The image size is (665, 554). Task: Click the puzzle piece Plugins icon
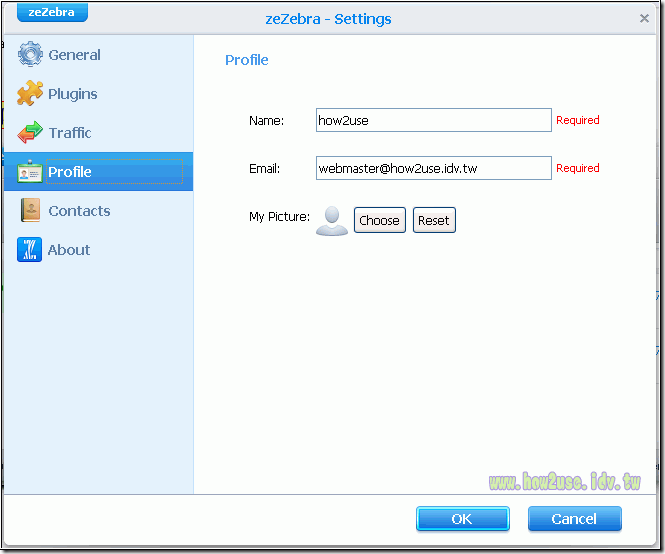click(x=30, y=94)
